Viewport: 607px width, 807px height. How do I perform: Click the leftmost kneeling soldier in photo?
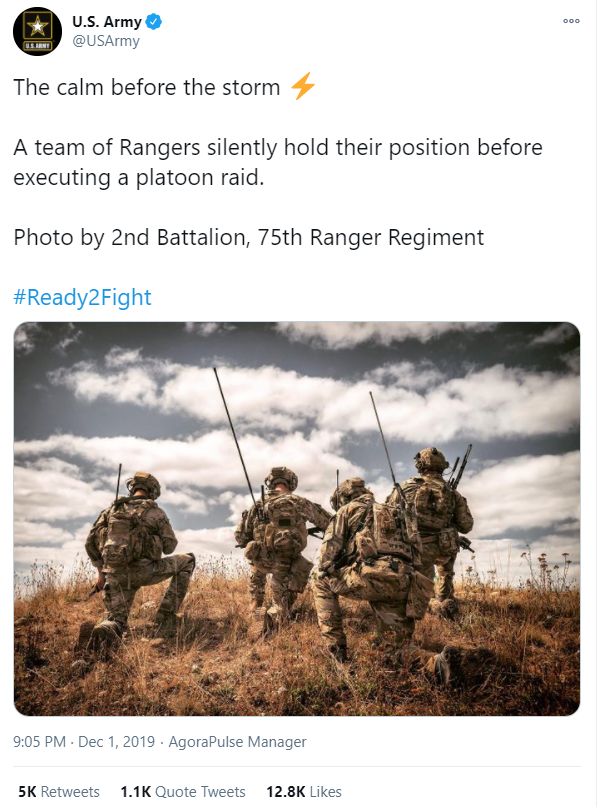[139, 556]
